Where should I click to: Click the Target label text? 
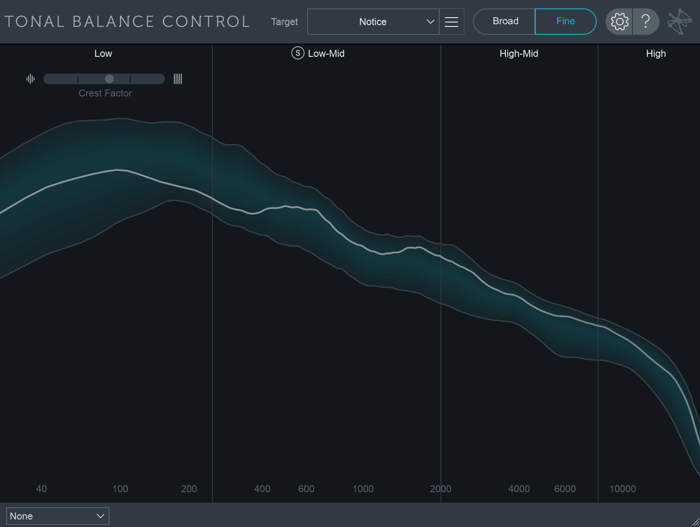click(x=284, y=22)
